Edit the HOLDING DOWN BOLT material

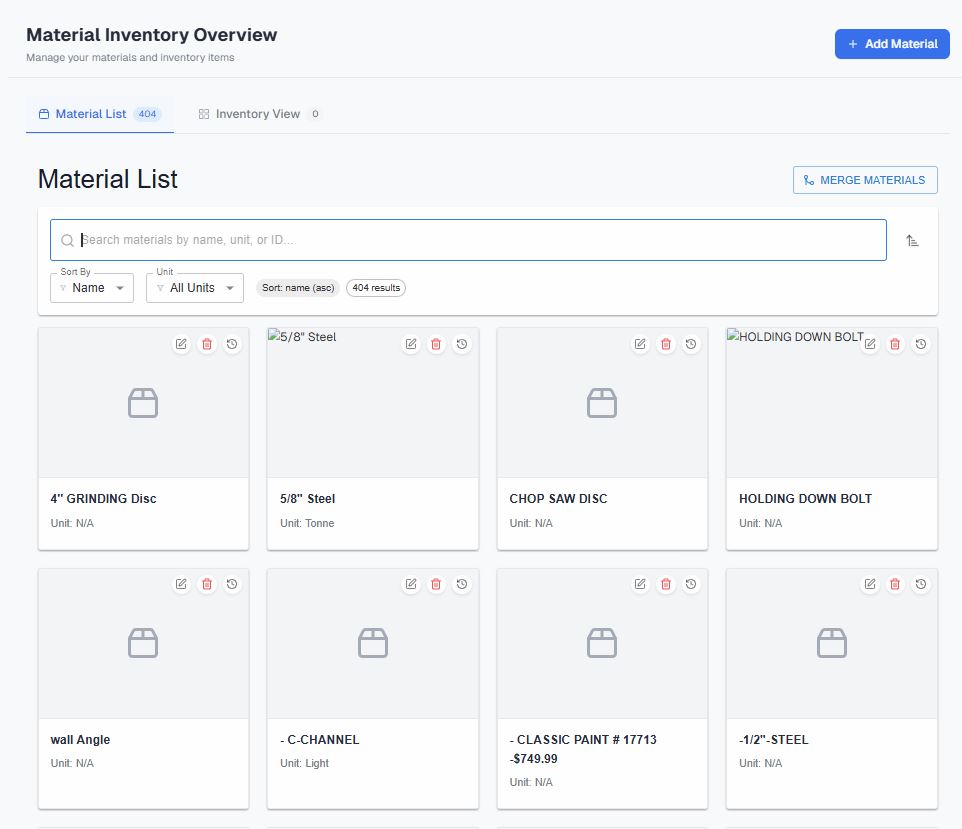coord(870,344)
